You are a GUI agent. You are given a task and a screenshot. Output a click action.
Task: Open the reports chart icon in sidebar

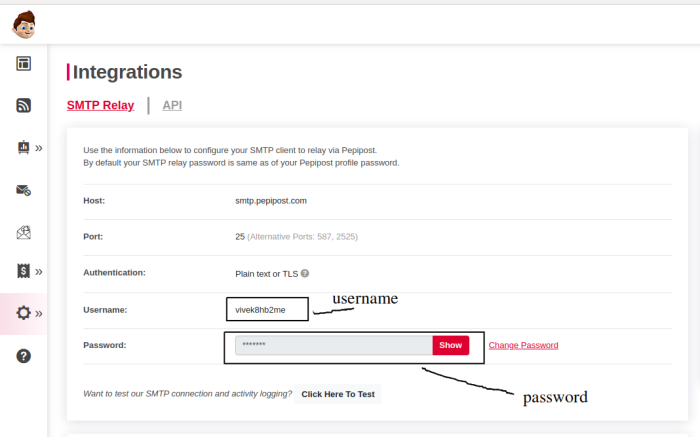(x=23, y=147)
